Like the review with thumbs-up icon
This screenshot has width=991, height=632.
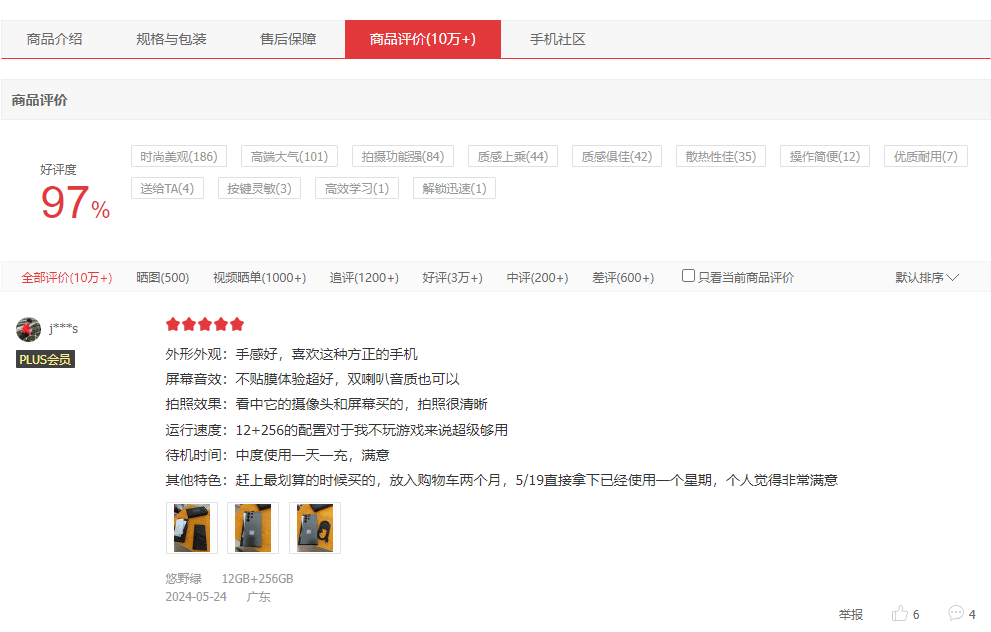pyautogui.click(x=900, y=614)
